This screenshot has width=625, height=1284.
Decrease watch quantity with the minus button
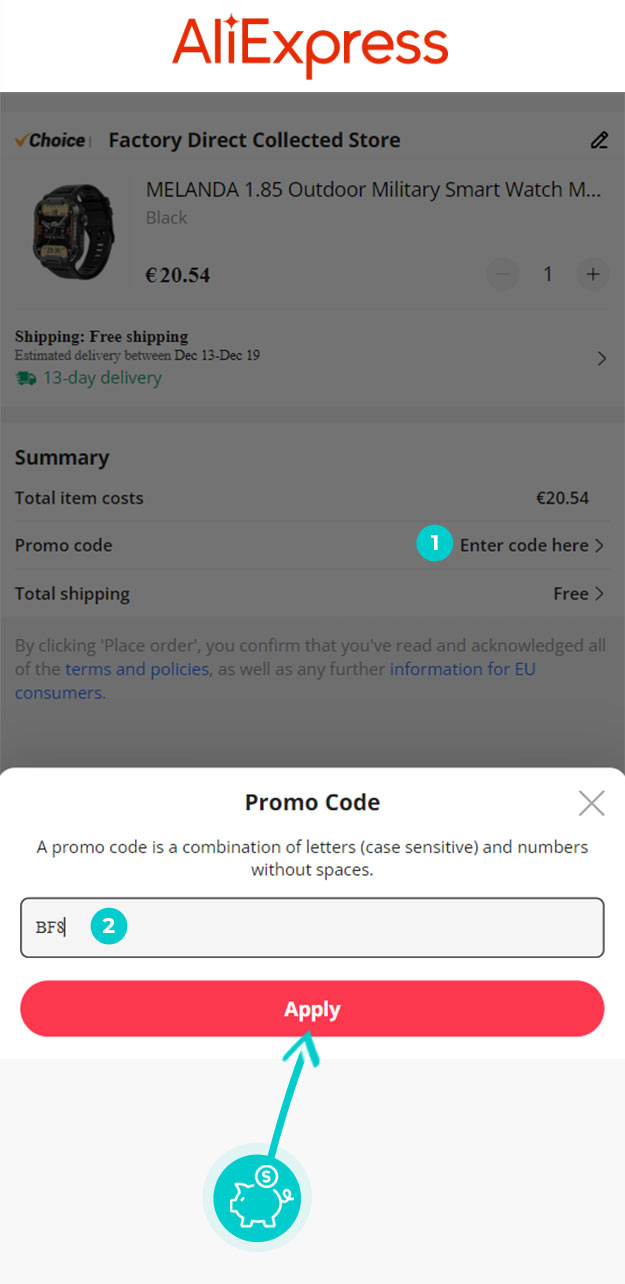(x=503, y=274)
